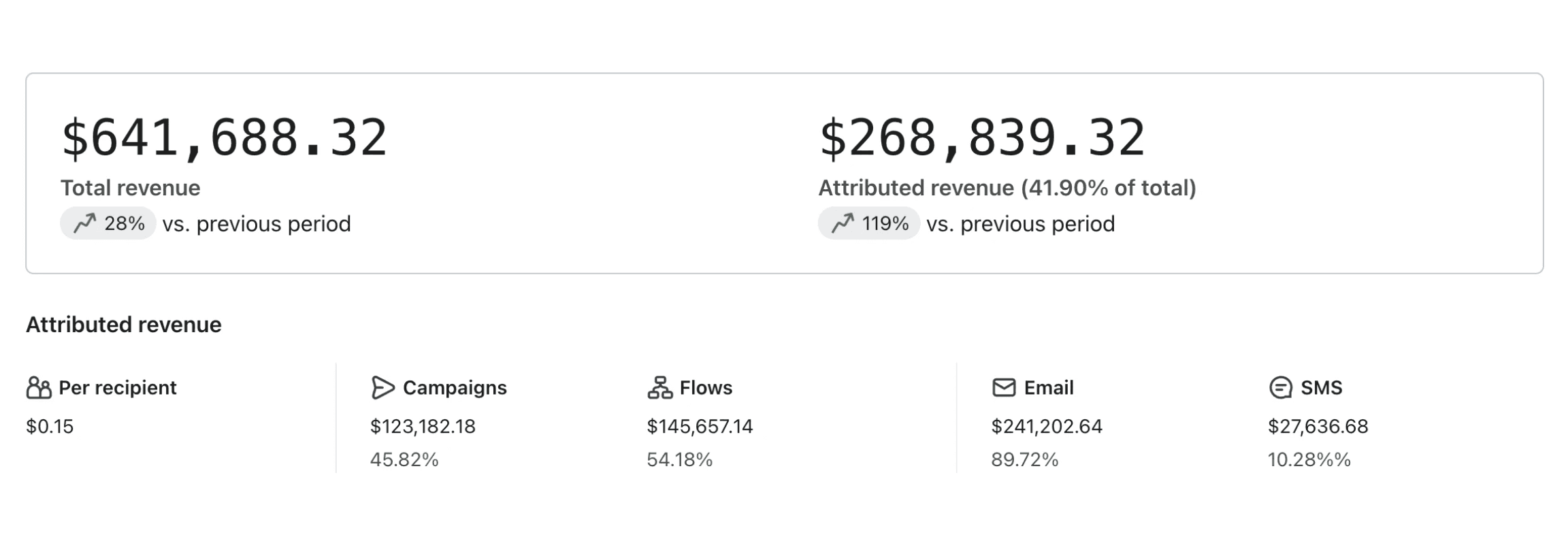This screenshot has height=554, width=1568.
Task: Click Attributed revenue (41.90% of total) label
Action: coord(1007,188)
